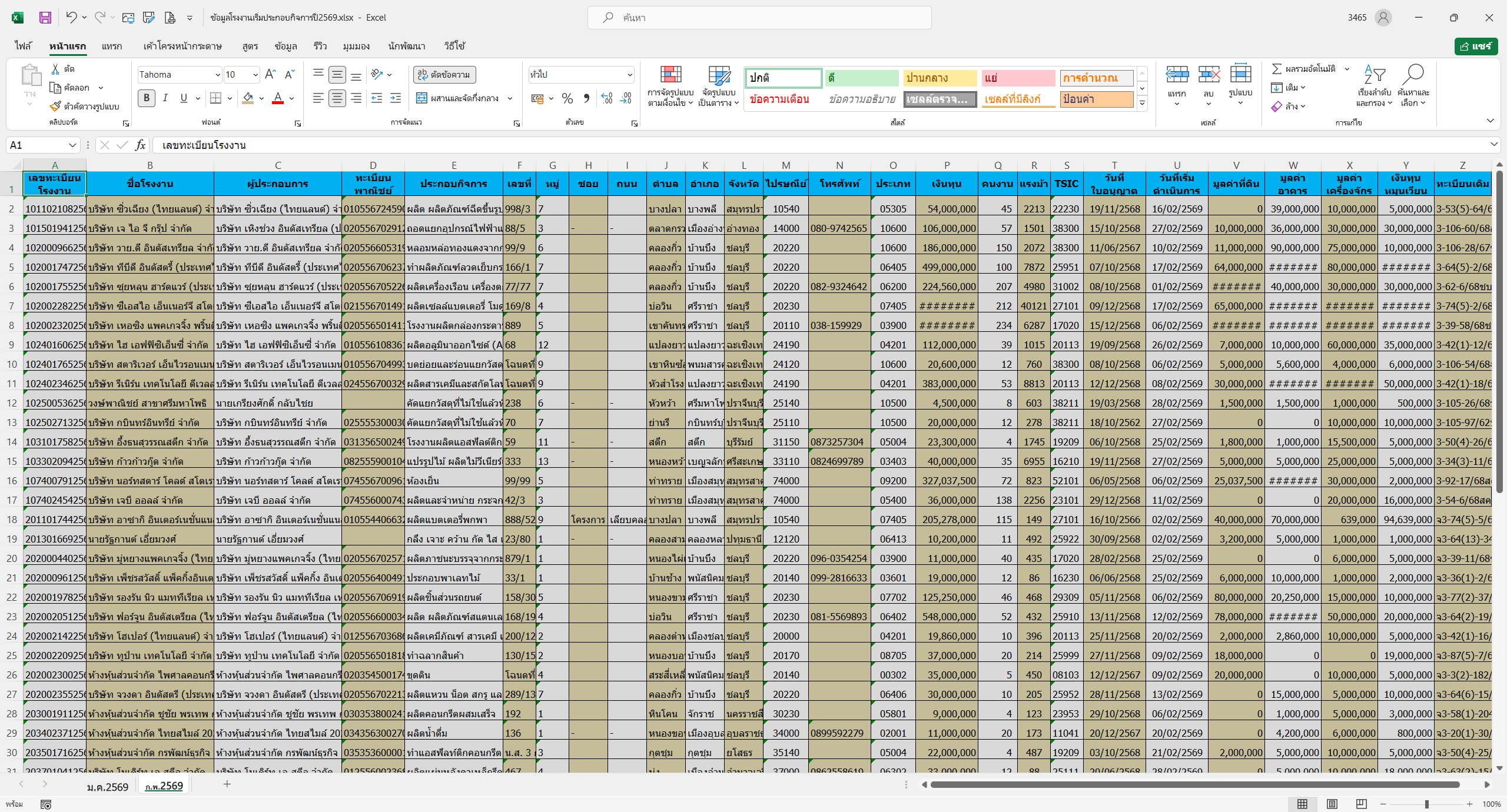This screenshot has height=812, width=1507.
Task: Click the insert function fx icon
Action: pyautogui.click(x=140, y=145)
